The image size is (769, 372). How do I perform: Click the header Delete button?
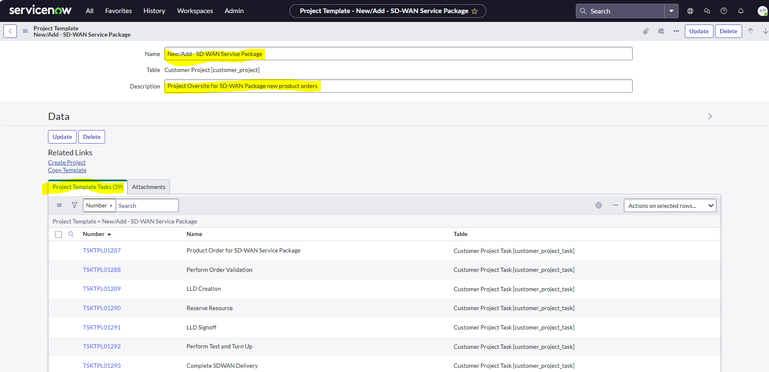tap(728, 31)
